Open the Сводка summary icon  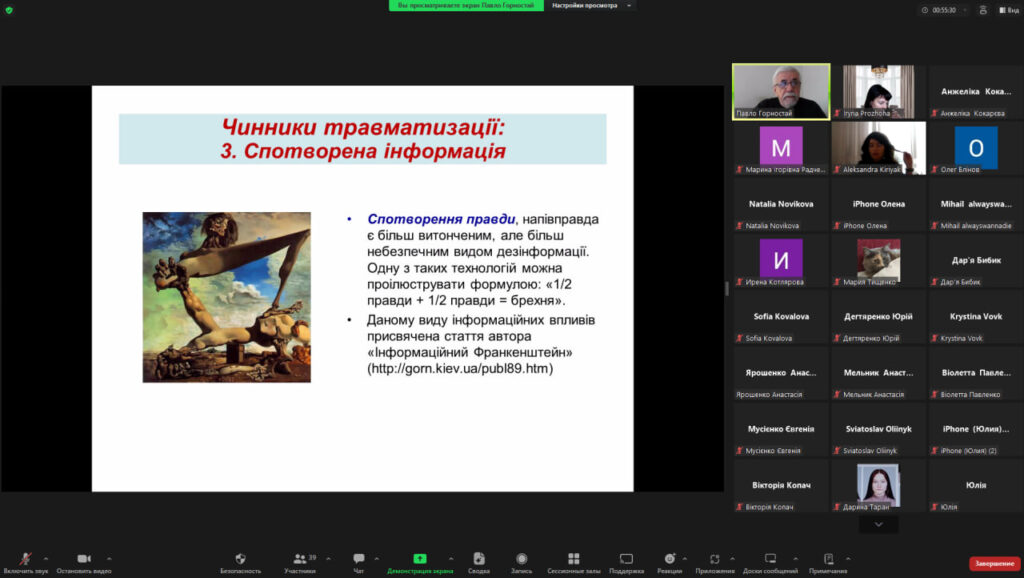(x=479, y=560)
